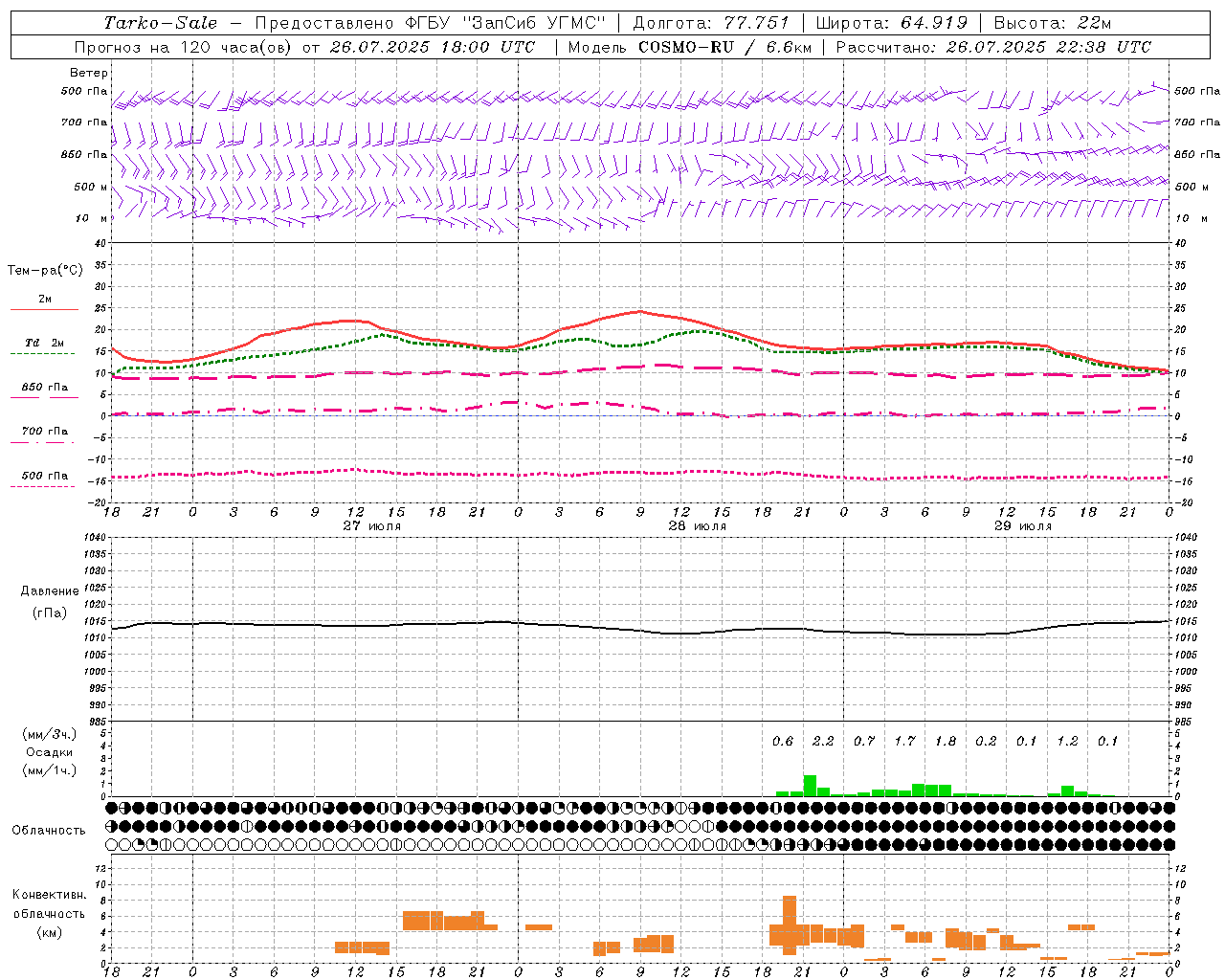1225x980 pixels.
Task: Click the '27 июля' date label
Action: point(372,525)
